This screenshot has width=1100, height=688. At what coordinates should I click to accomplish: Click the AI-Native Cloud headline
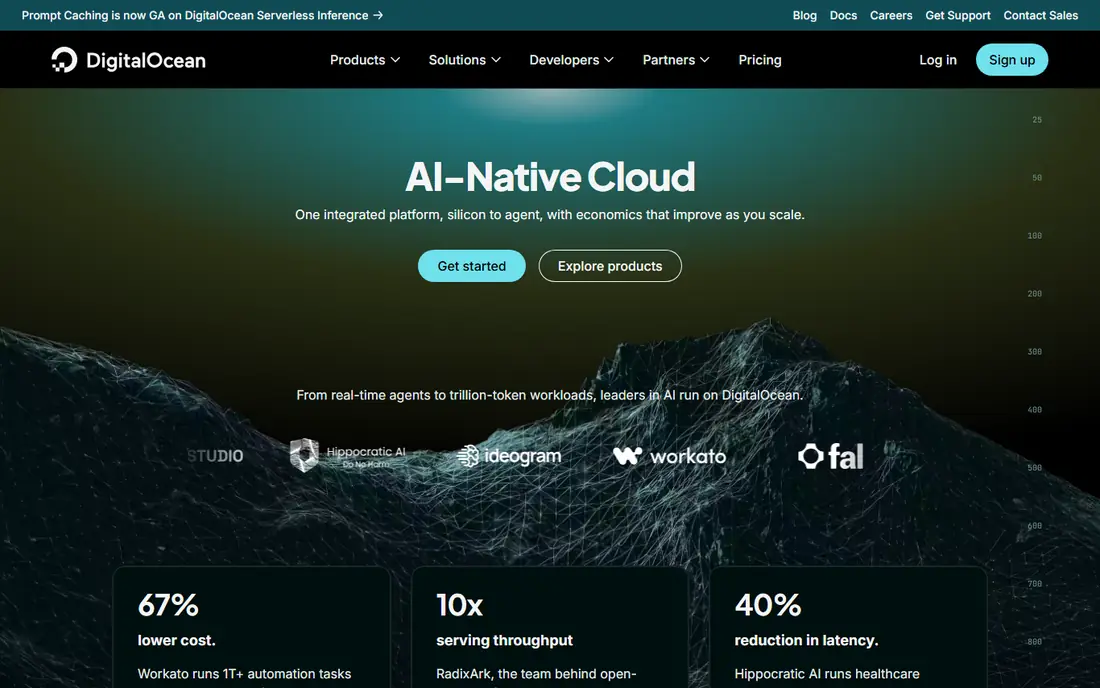coord(550,177)
